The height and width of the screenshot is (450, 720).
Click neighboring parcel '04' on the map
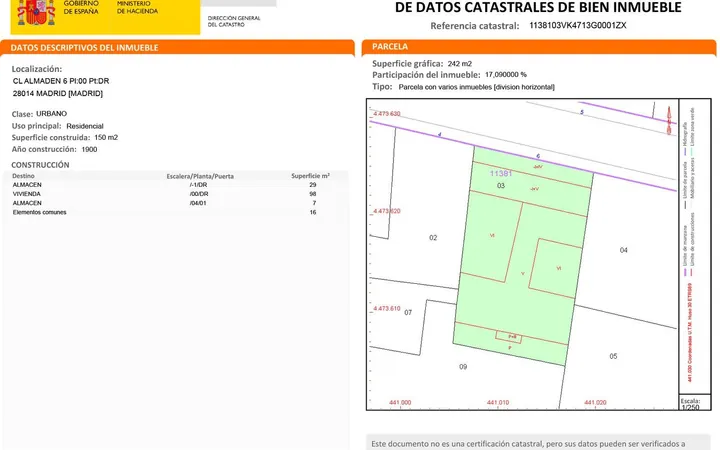624,250
